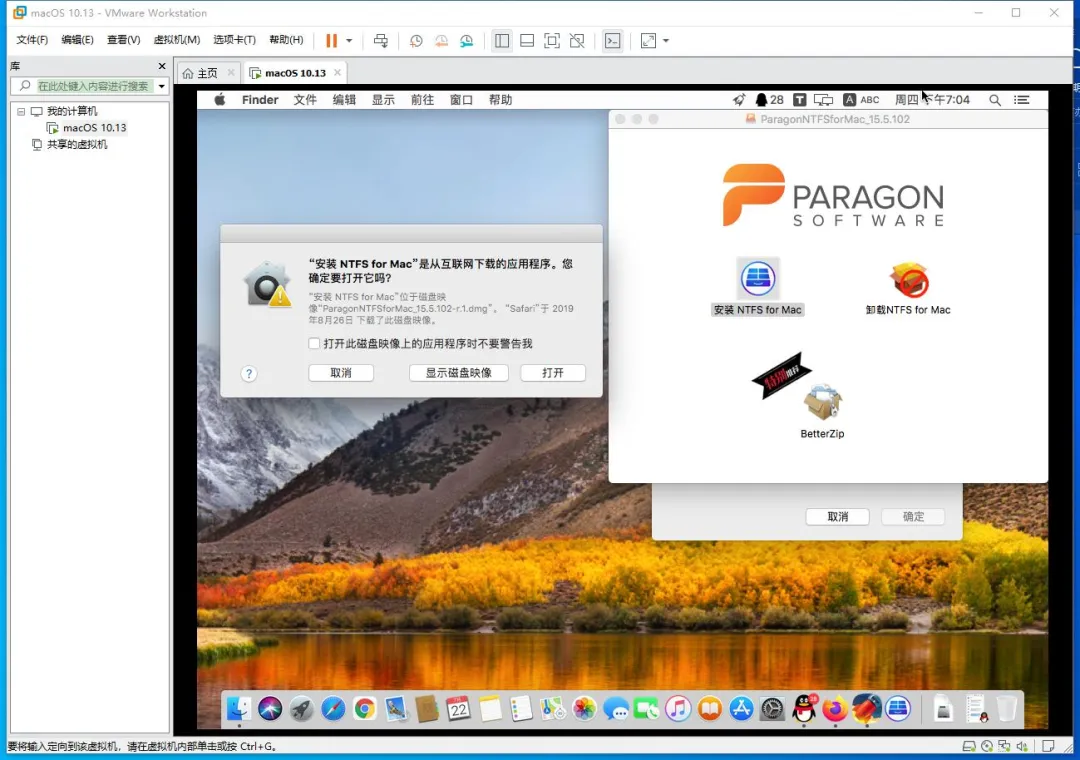Open the 文件(F) menu in VMware
This screenshot has width=1080, height=760.
[32, 40]
